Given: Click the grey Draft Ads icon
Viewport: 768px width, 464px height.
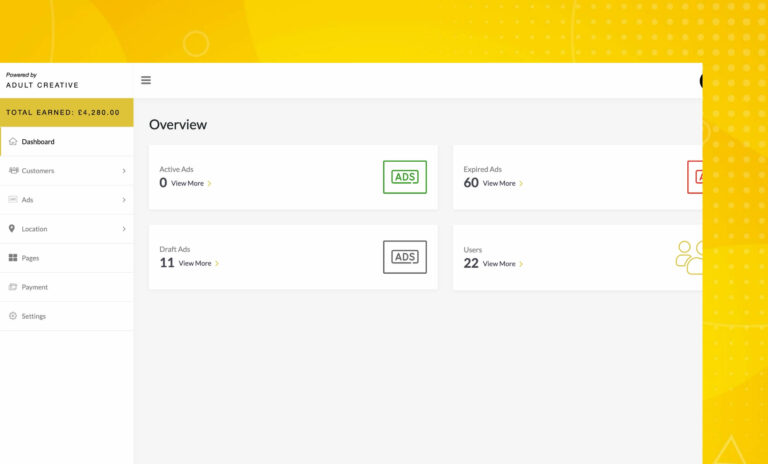Looking at the screenshot, I should click(404, 257).
